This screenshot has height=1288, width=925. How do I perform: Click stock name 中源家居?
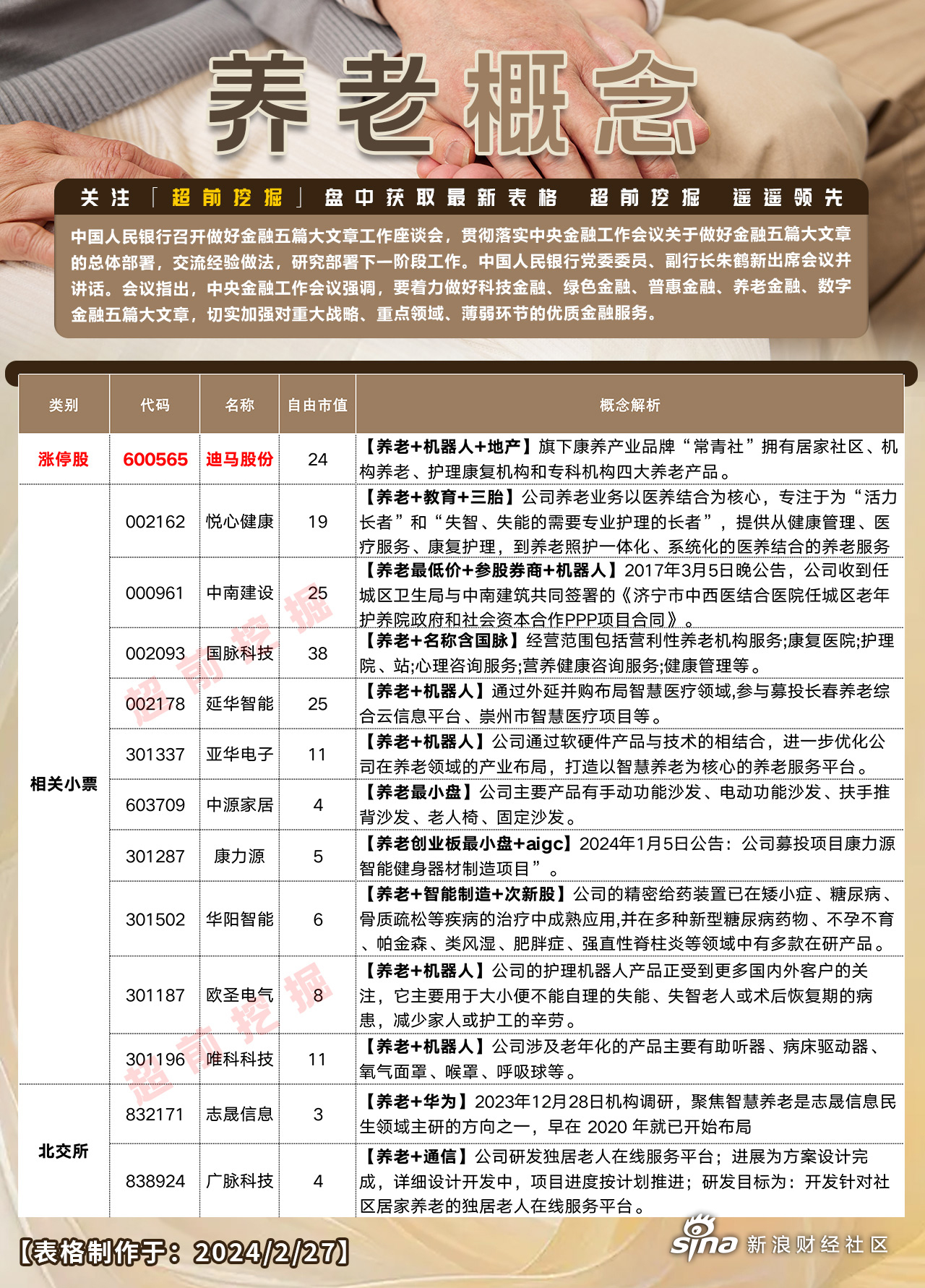tap(239, 805)
